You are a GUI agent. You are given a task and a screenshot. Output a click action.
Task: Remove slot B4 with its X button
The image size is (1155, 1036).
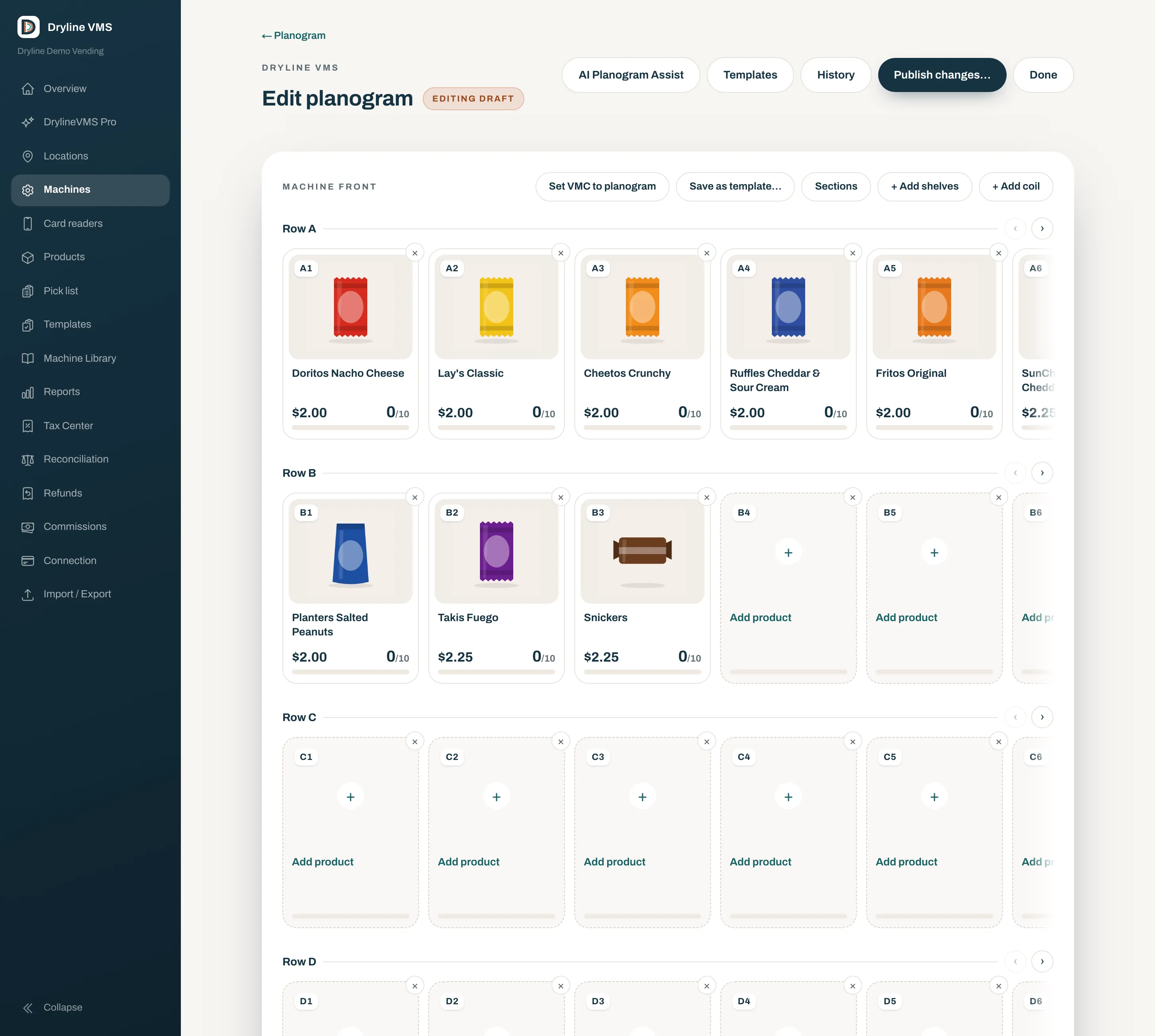(x=852, y=497)
